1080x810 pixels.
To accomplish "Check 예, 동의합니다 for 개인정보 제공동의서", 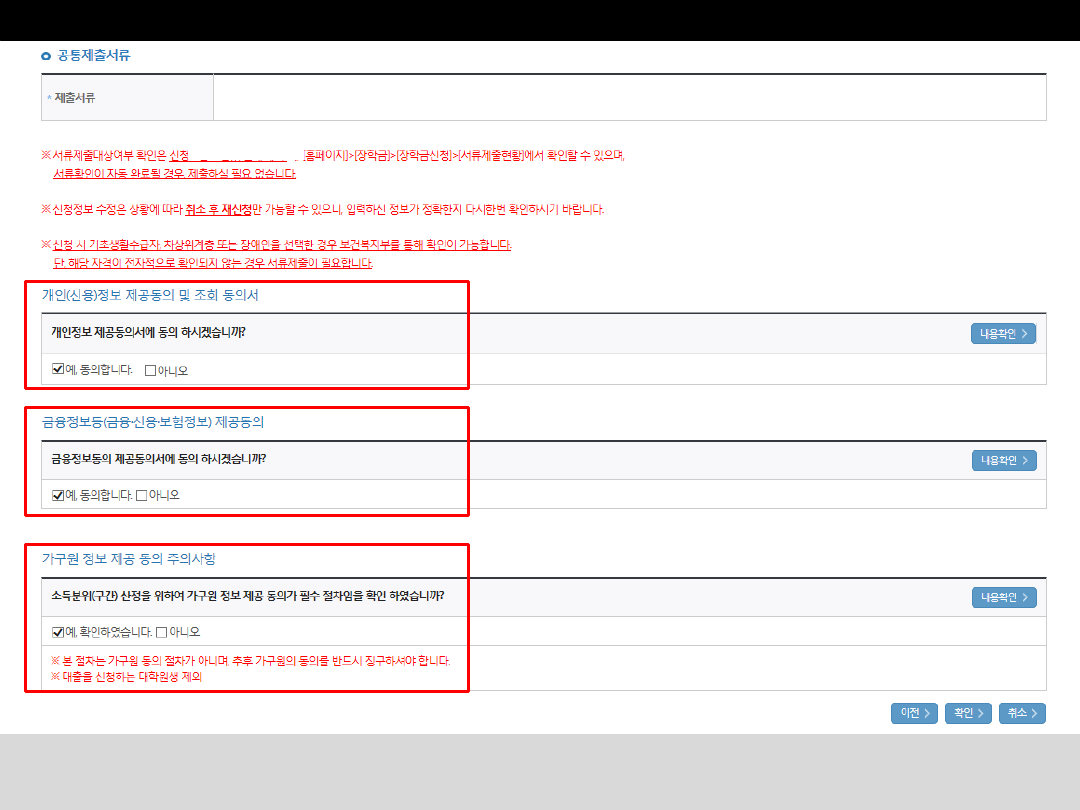I will click(58, 370).
